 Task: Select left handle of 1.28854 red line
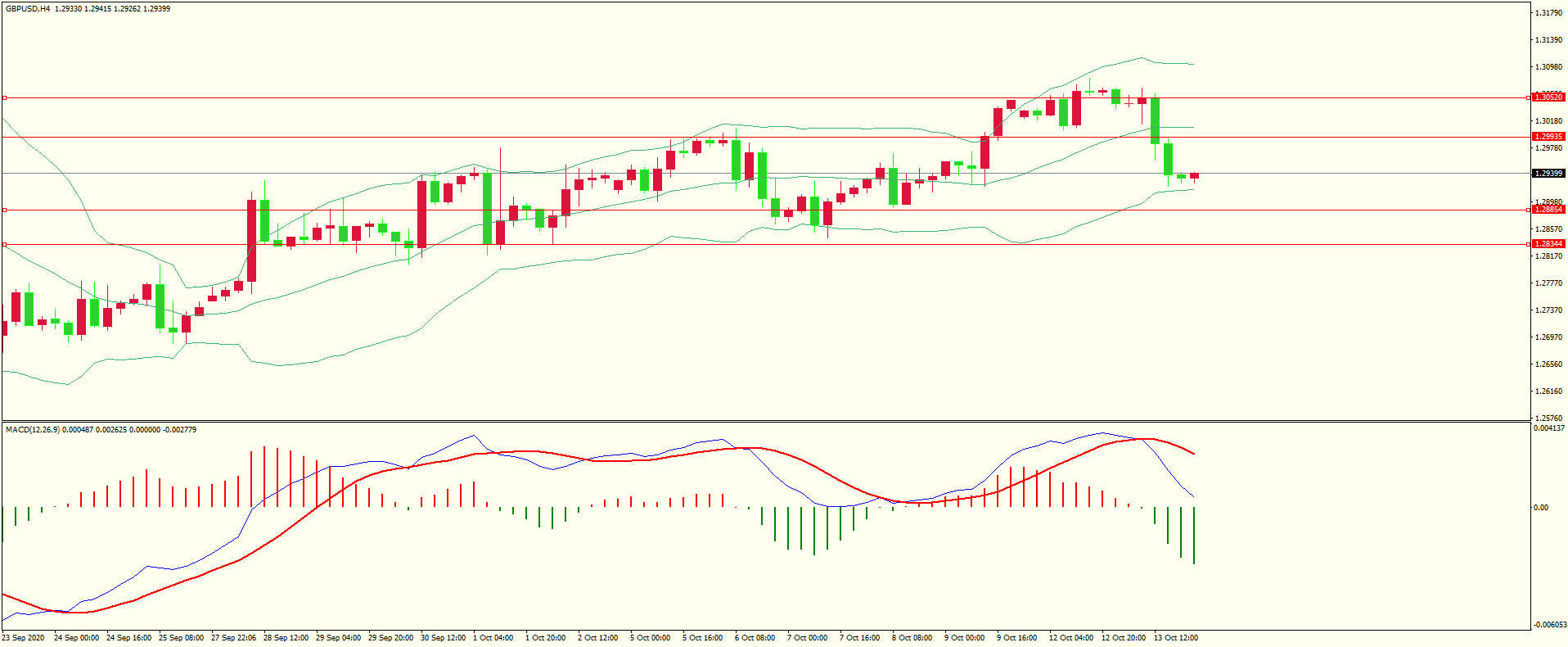coord(4,210)
